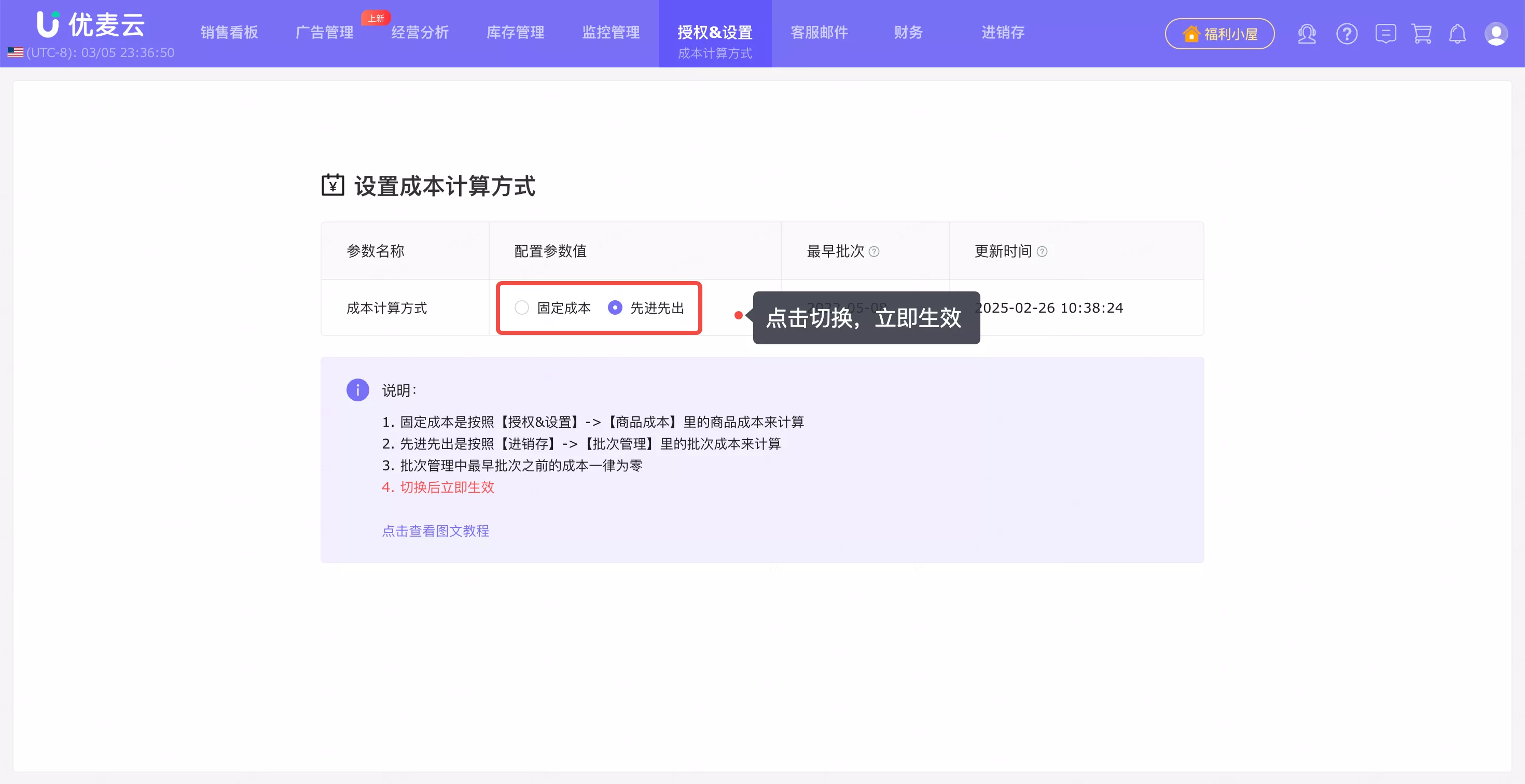Click the 福利小屋 button

pos(1219,34)
